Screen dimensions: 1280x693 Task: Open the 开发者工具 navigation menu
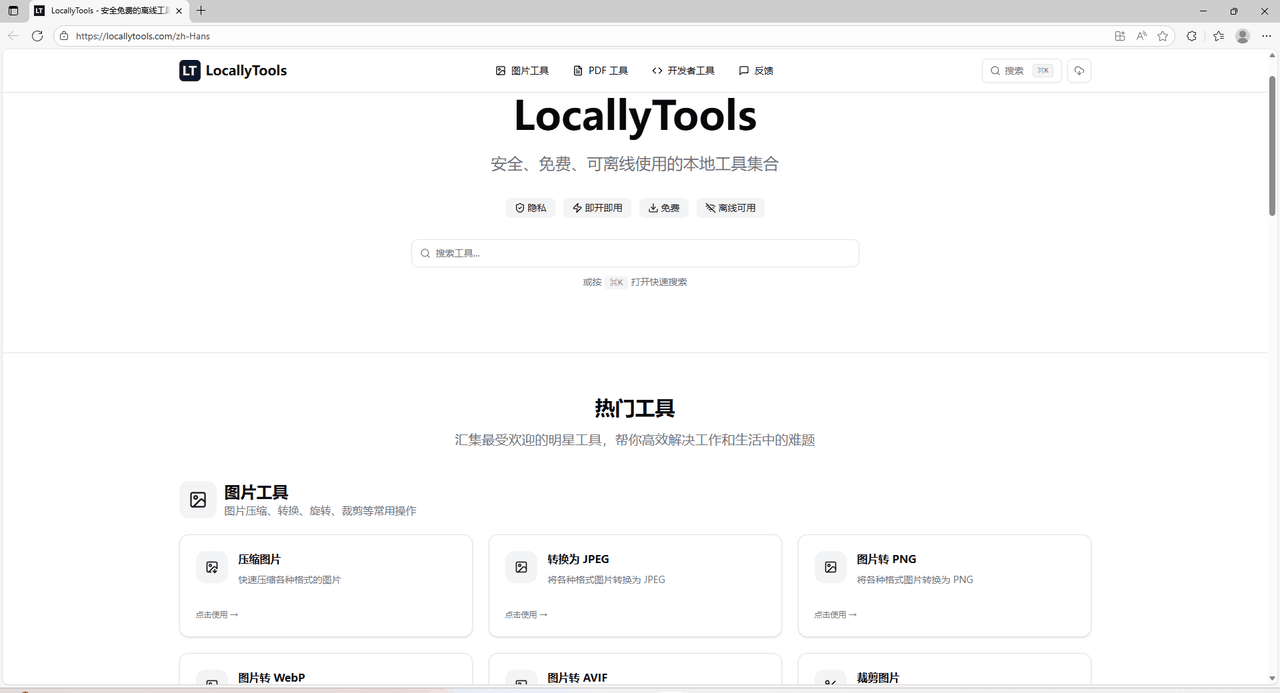[683, 71]
